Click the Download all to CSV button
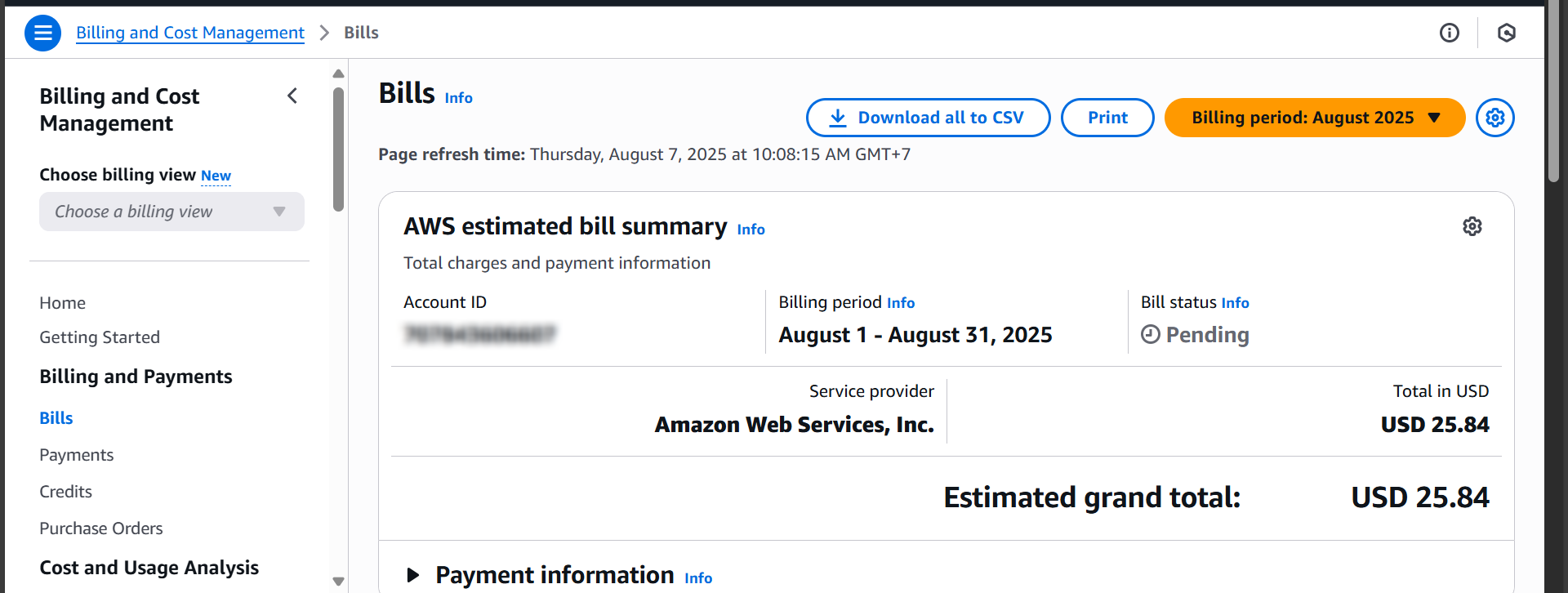The width and height of the screenshot is (1568, 593). point(927,118)
